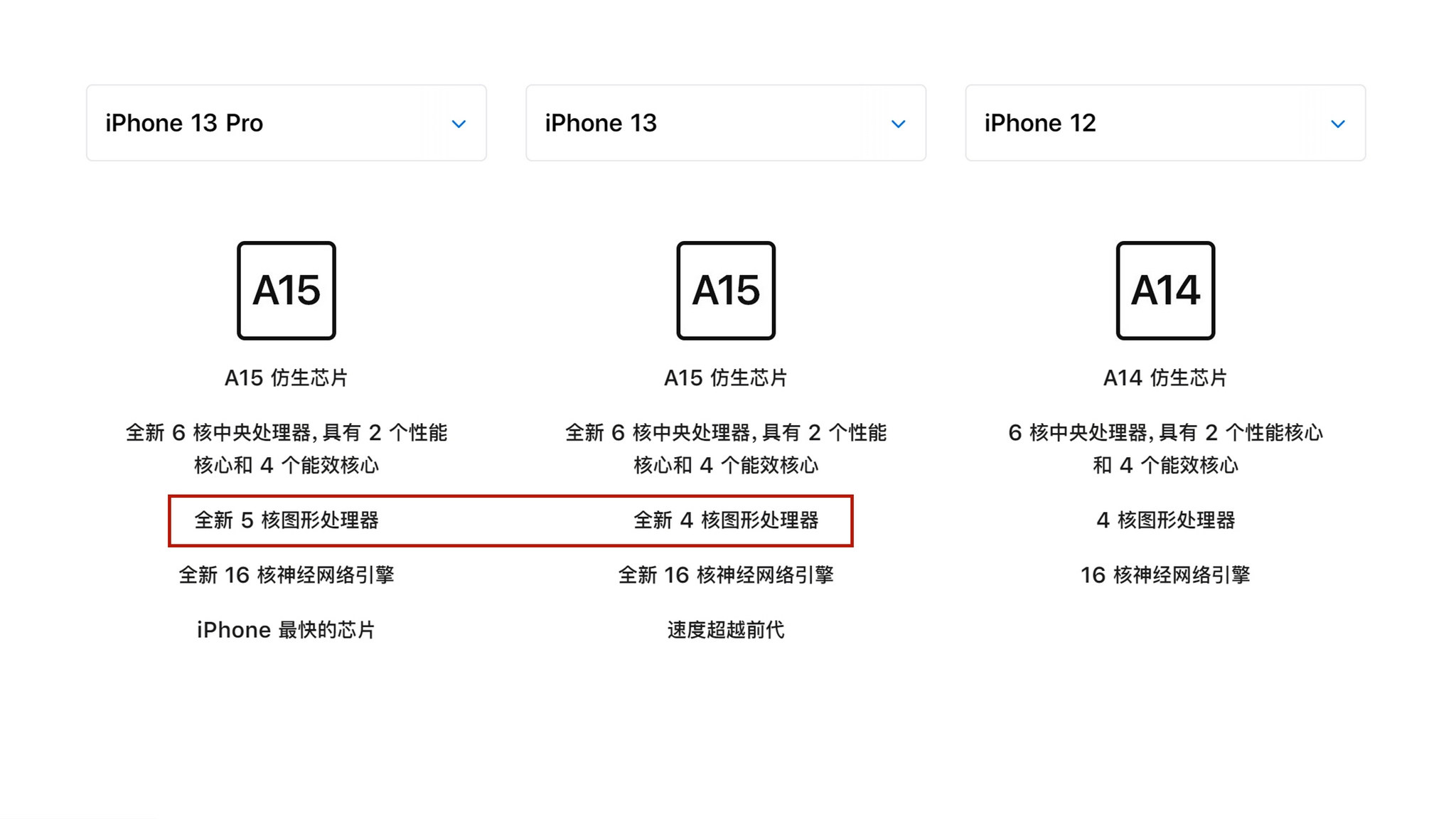
Task: Select the 全新4核图形处理器 highlighted feature
Action: point(727,519)
